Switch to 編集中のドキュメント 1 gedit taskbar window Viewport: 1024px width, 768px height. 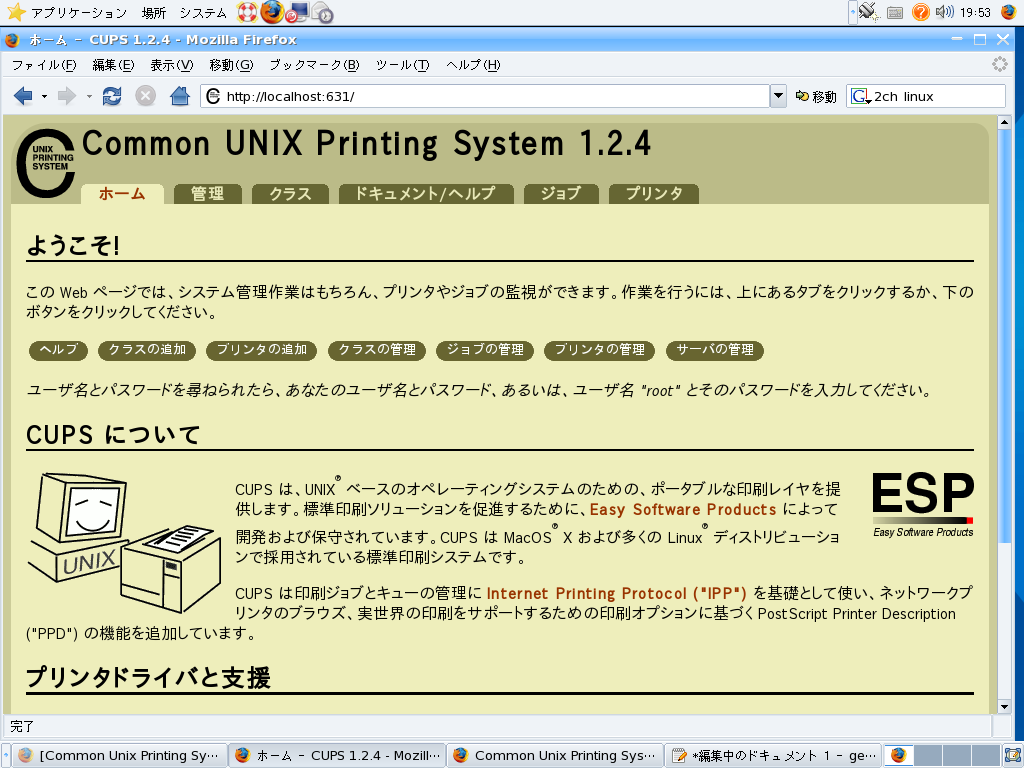click(x=774, y=756)
